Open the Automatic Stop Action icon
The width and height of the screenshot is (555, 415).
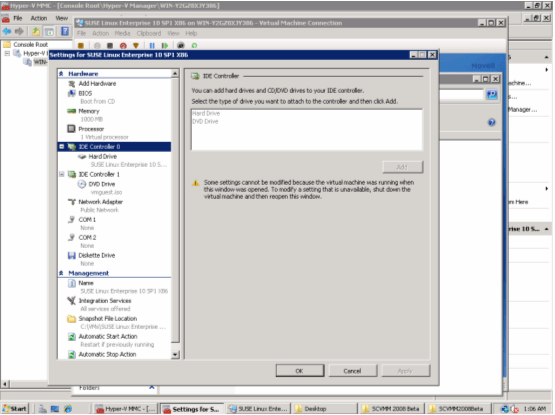click(x=72, y=354)
